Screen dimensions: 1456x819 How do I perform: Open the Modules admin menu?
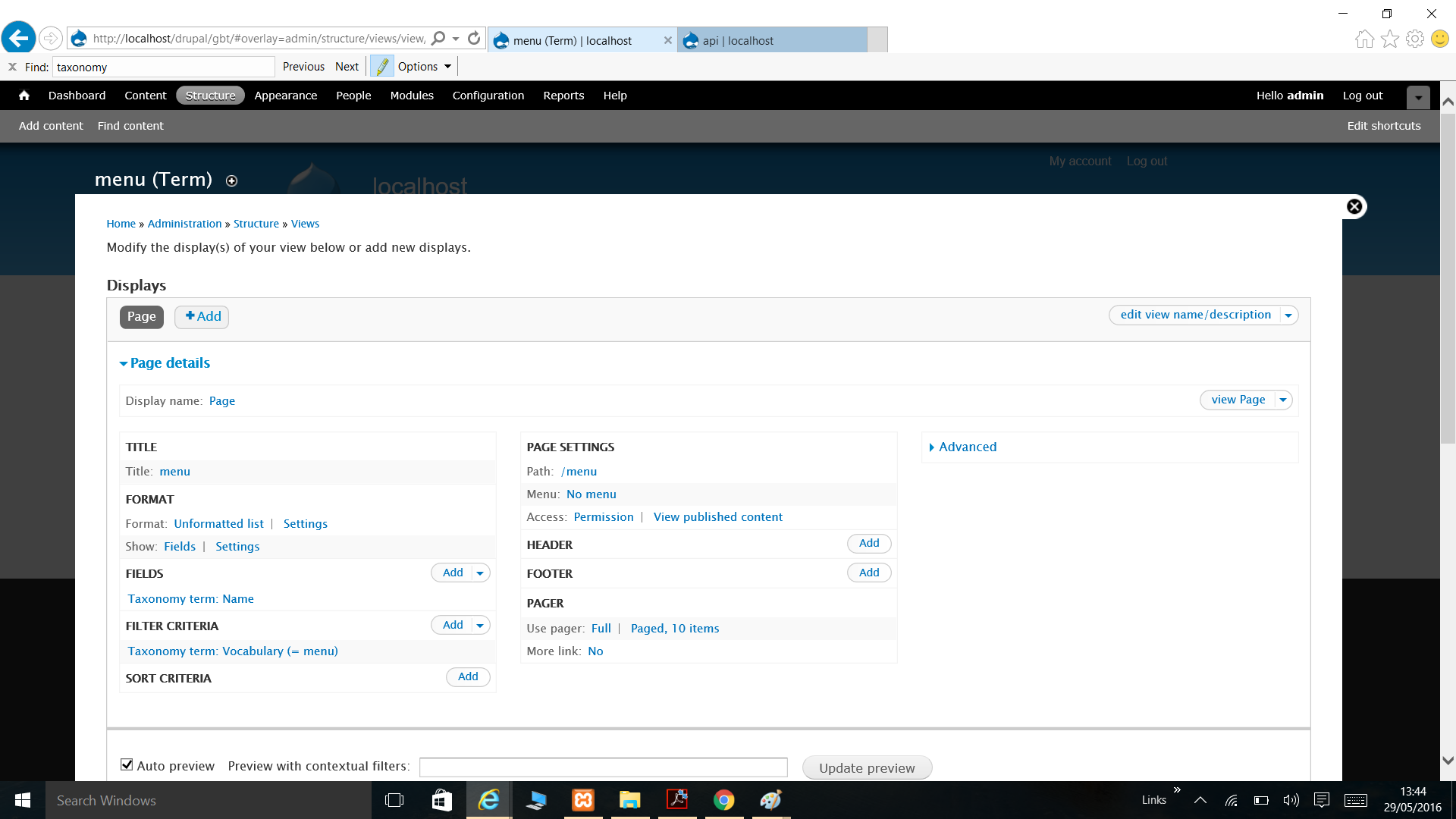[412, 96]
